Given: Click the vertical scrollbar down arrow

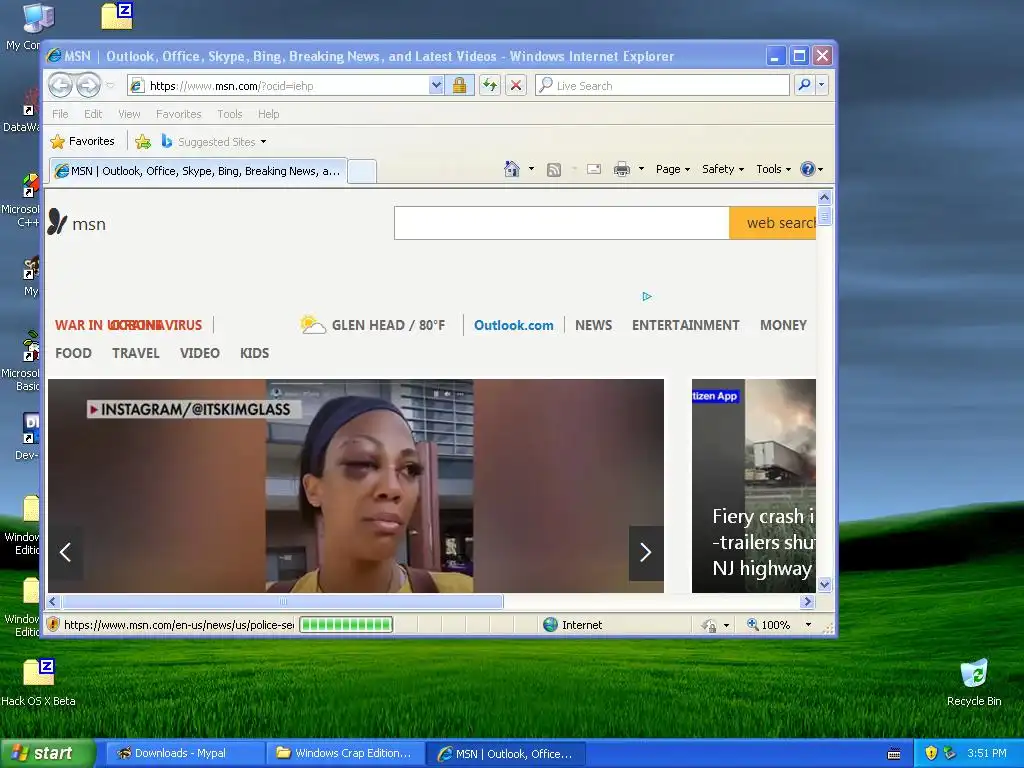Looking at the screenshot, I should 824,584.
